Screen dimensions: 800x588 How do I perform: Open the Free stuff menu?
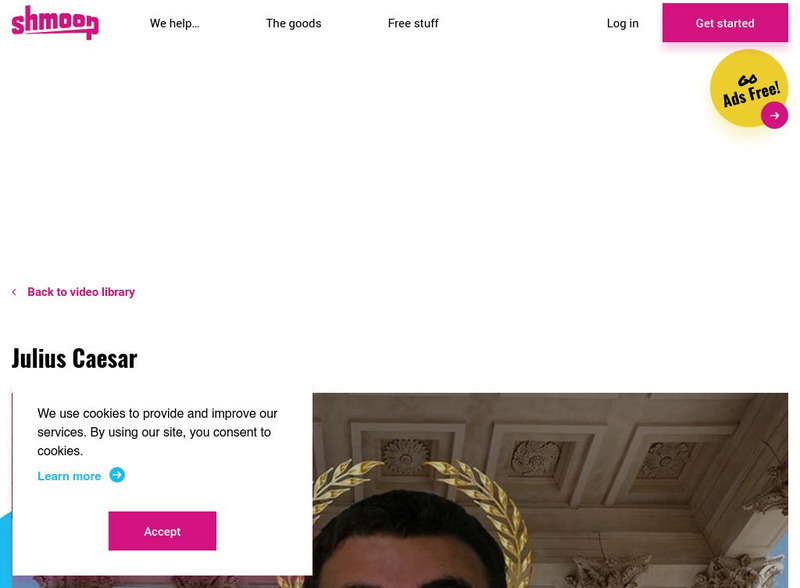pyautogui.click(x=413, y=23)
